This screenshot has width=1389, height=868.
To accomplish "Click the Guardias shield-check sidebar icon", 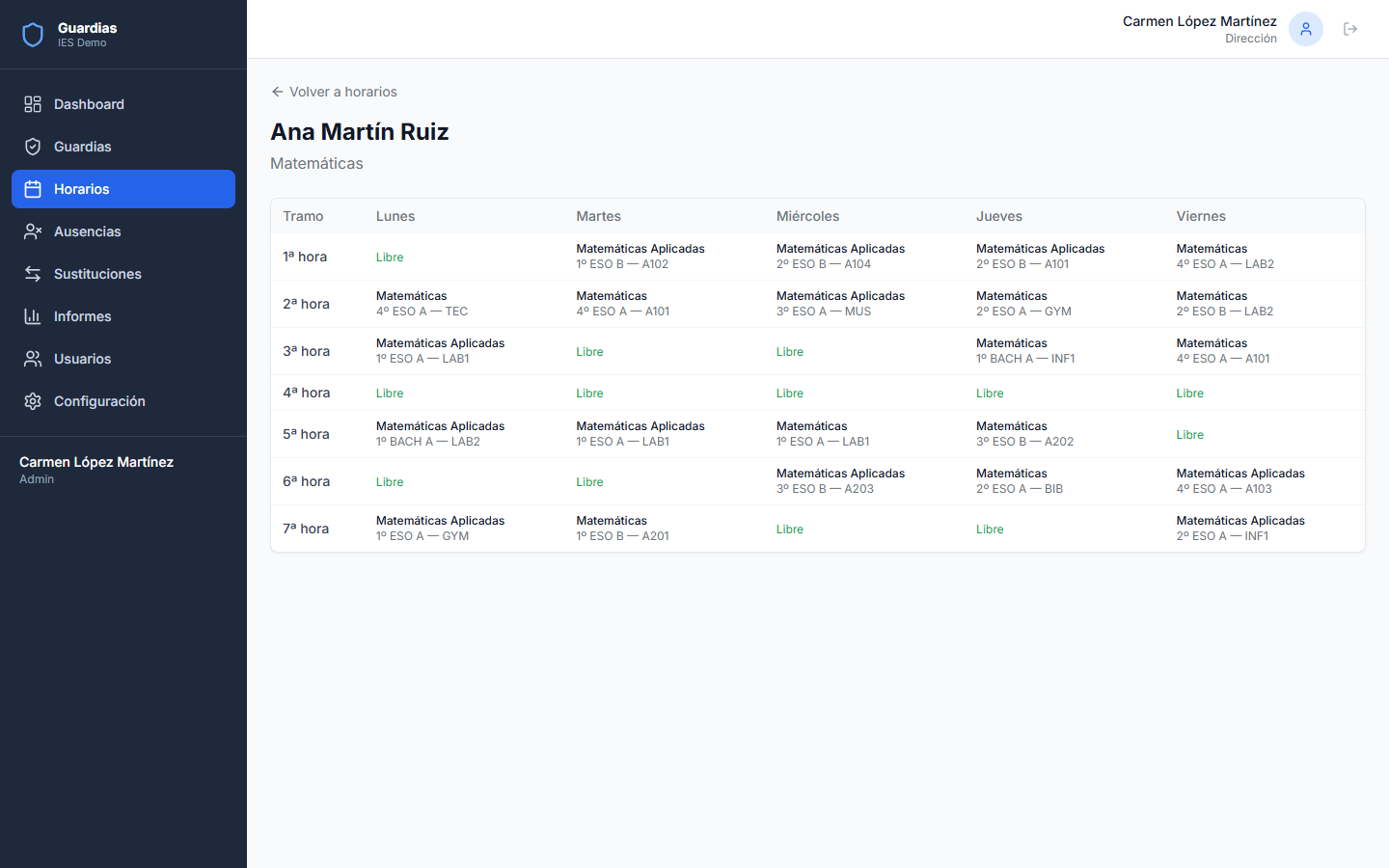I will 33,147.
